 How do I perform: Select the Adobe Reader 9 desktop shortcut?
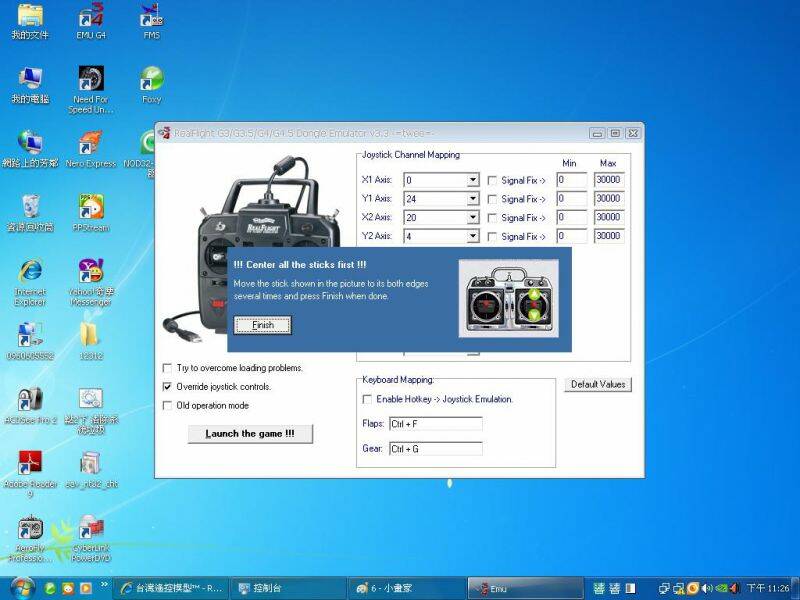[30, 474]
